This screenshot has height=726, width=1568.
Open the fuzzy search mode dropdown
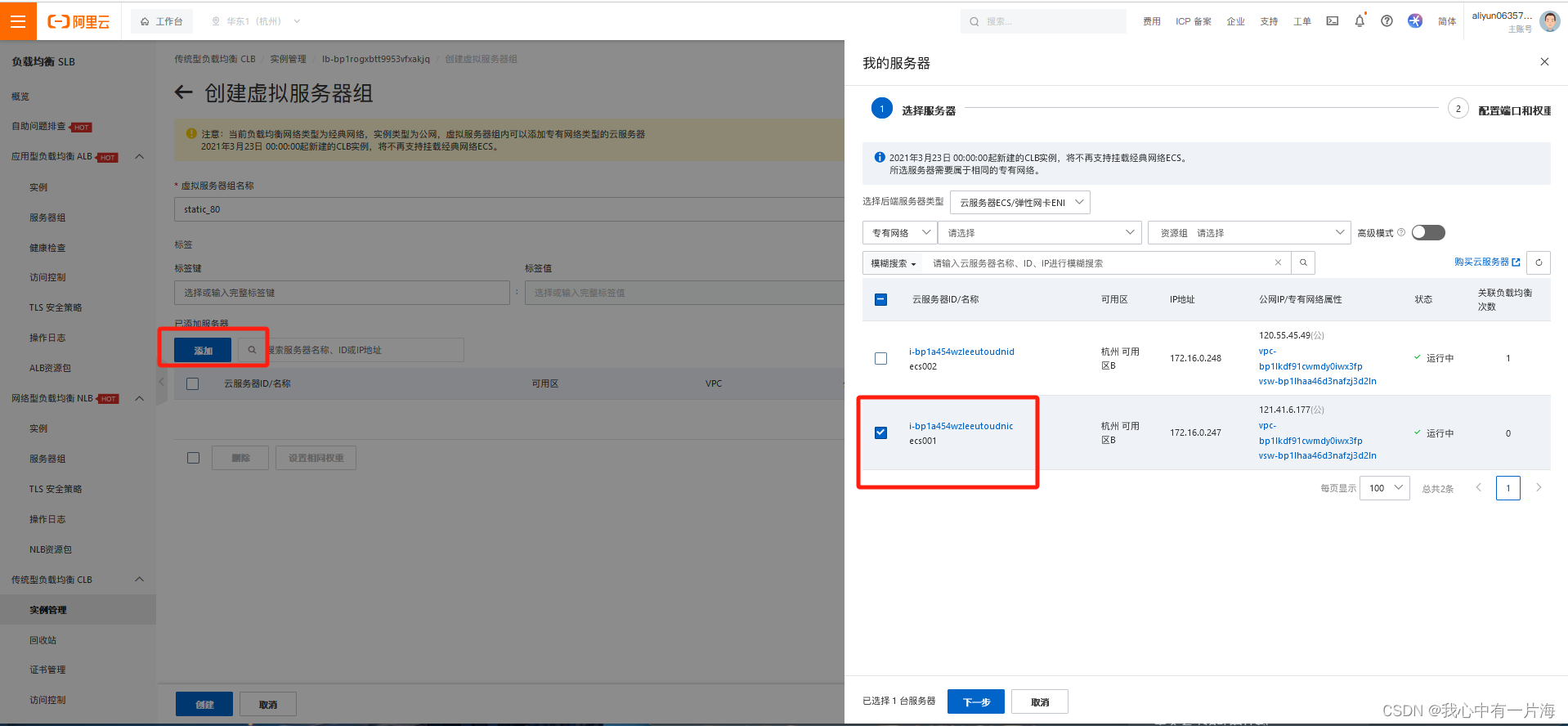[893, 263]
